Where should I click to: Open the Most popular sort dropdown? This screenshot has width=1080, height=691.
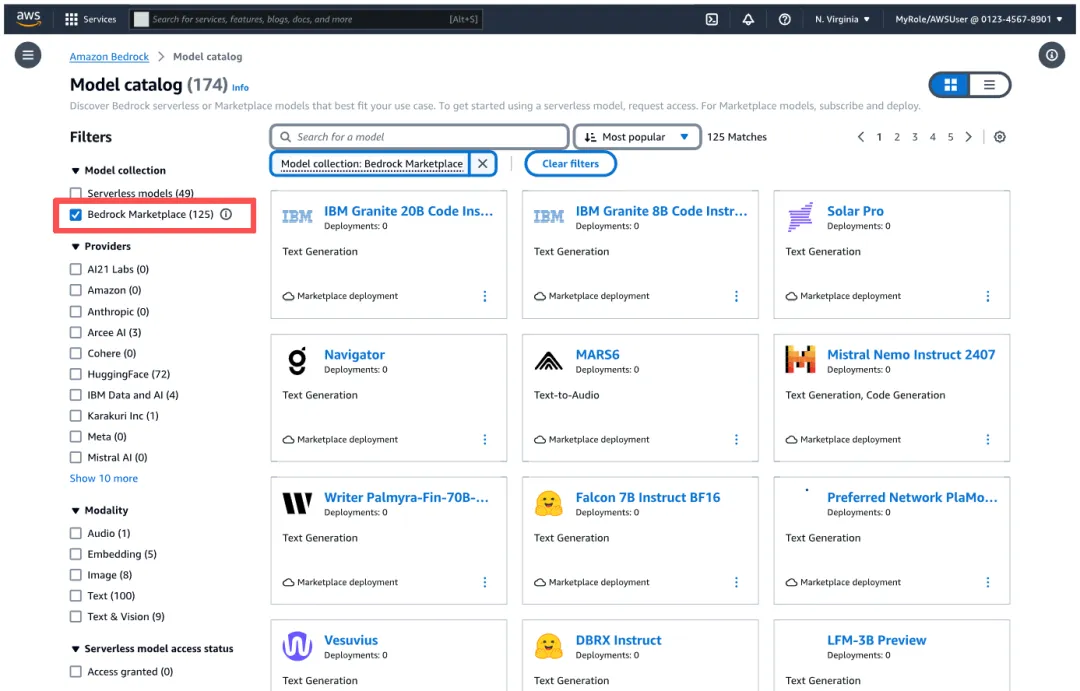point(637,137)
